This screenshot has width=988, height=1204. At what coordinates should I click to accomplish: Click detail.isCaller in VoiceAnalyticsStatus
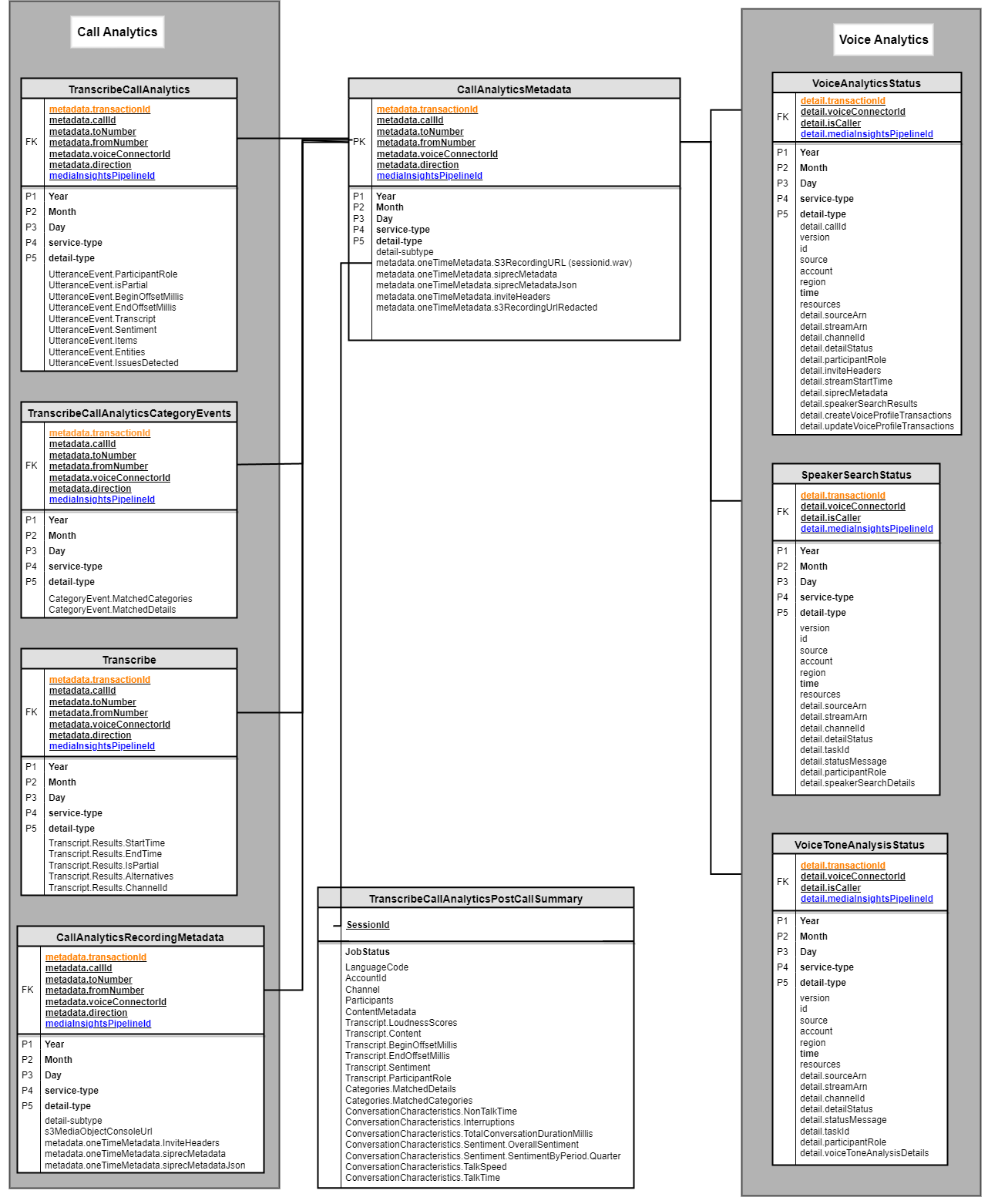click(830, 123)
